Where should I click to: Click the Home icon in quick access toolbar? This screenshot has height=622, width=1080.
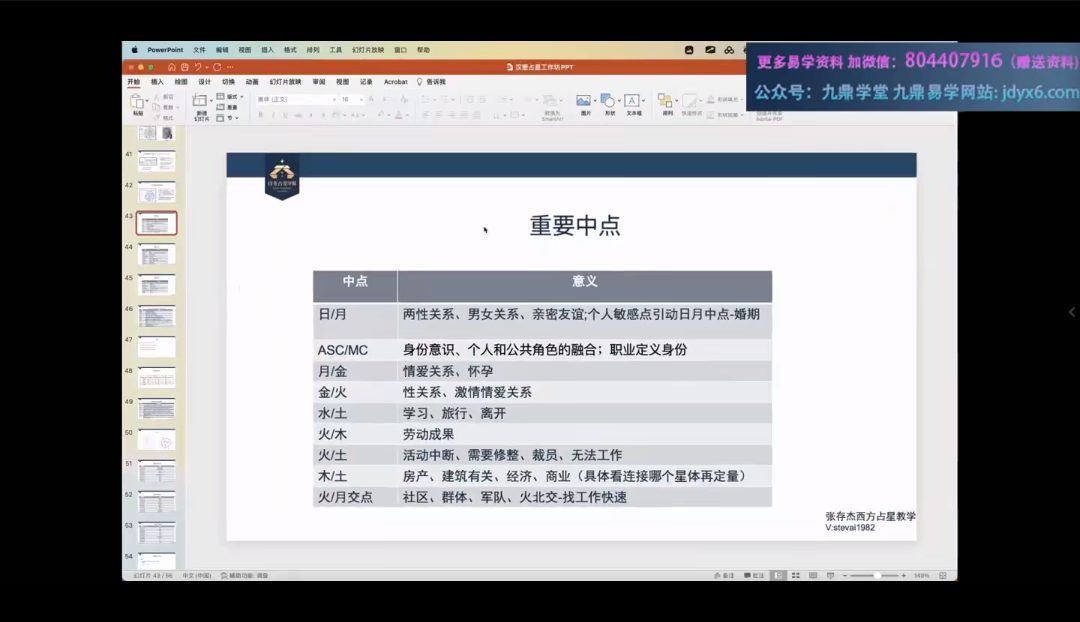172,67
